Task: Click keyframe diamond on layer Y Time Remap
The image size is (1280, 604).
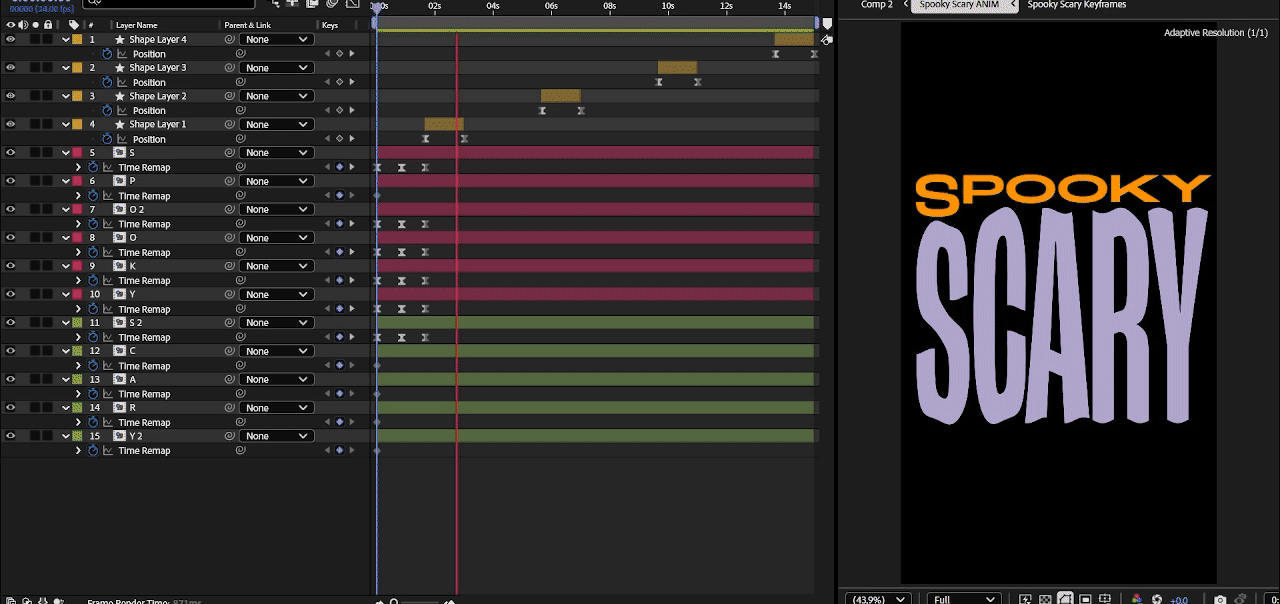Action: coord(339,309)
